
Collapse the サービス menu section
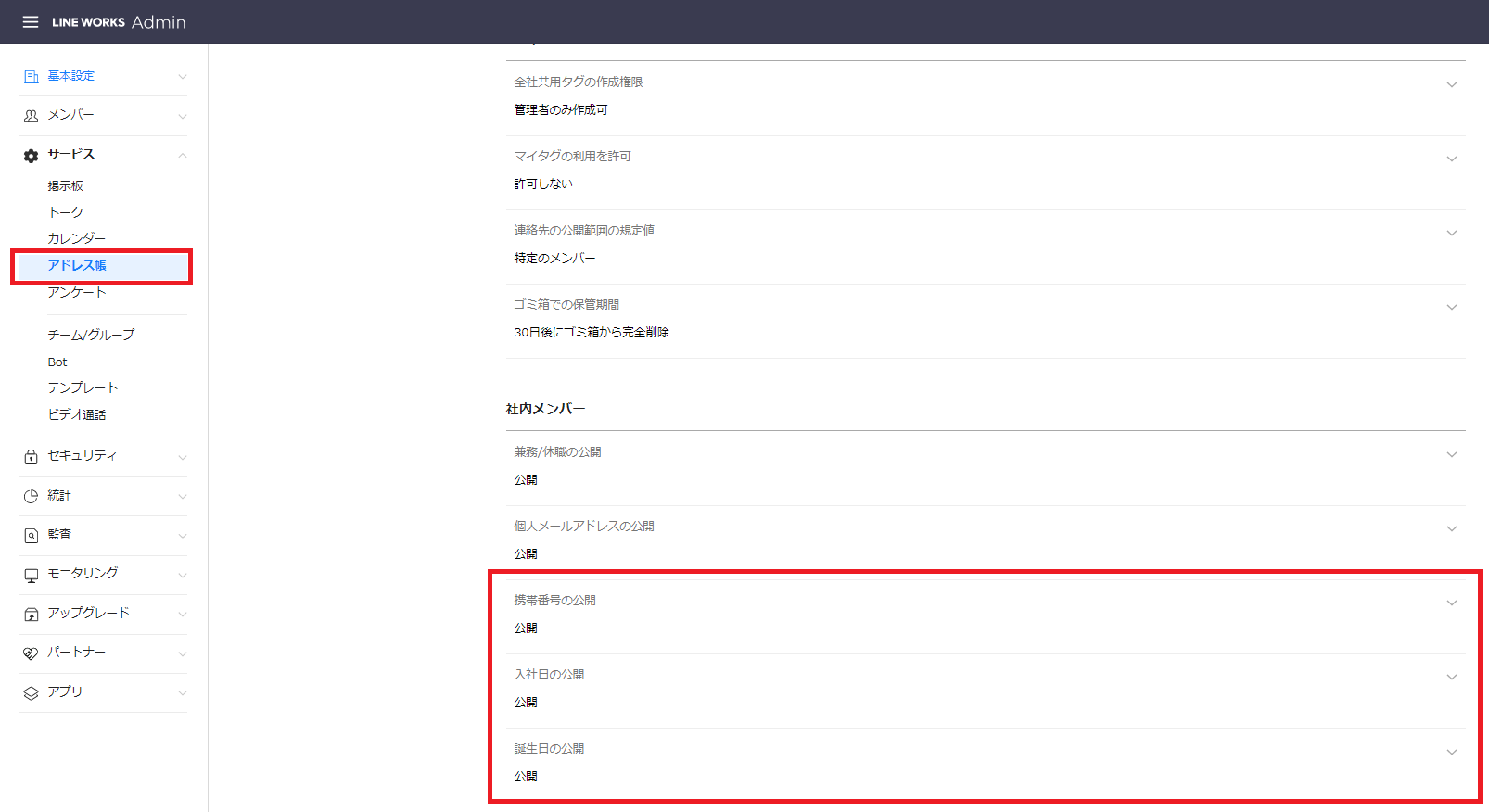pyautogui.click(x=183, y=156)
